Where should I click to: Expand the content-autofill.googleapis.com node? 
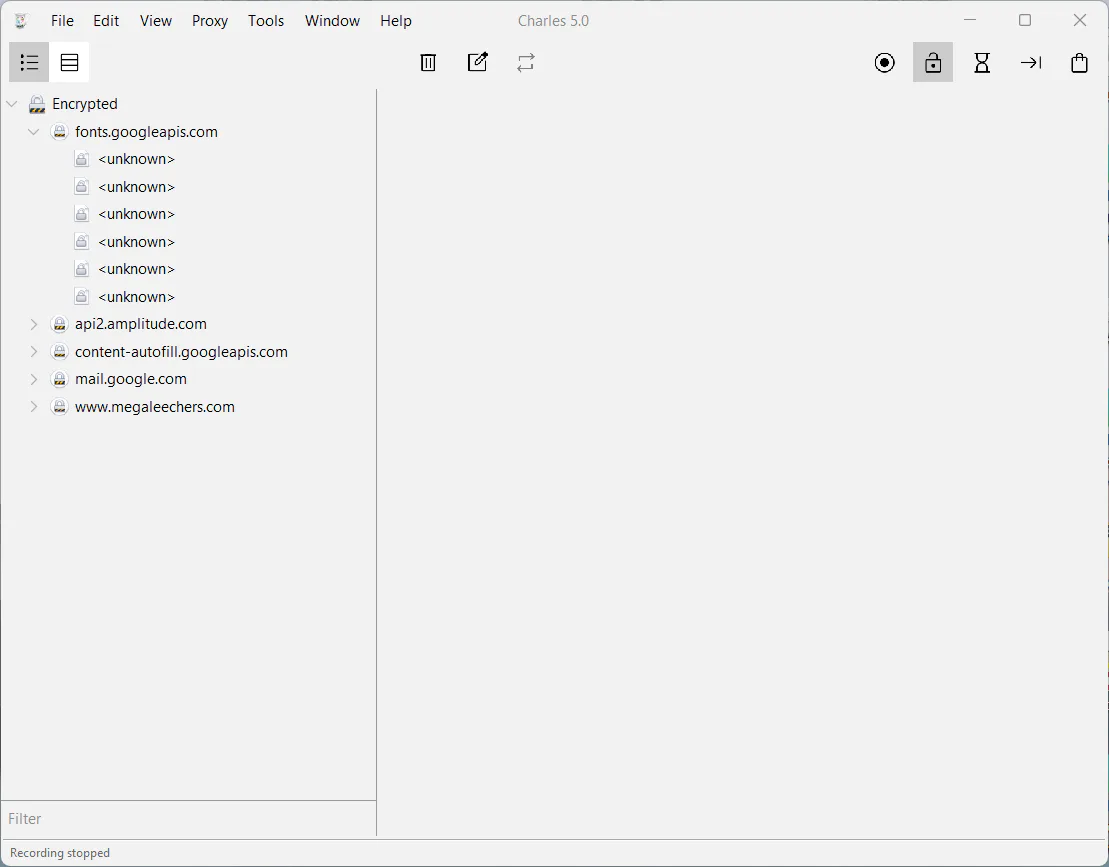(x=33, y=351)
